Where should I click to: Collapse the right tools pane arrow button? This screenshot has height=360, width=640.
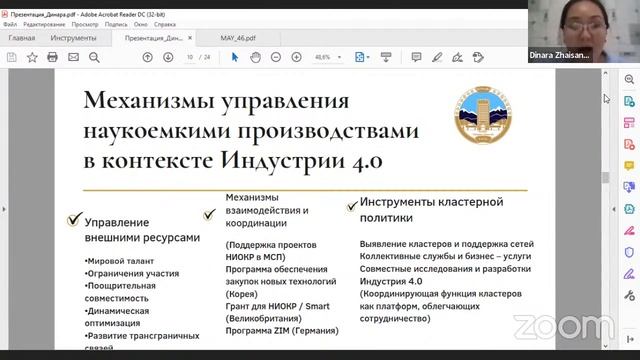[x=630, y=339]
